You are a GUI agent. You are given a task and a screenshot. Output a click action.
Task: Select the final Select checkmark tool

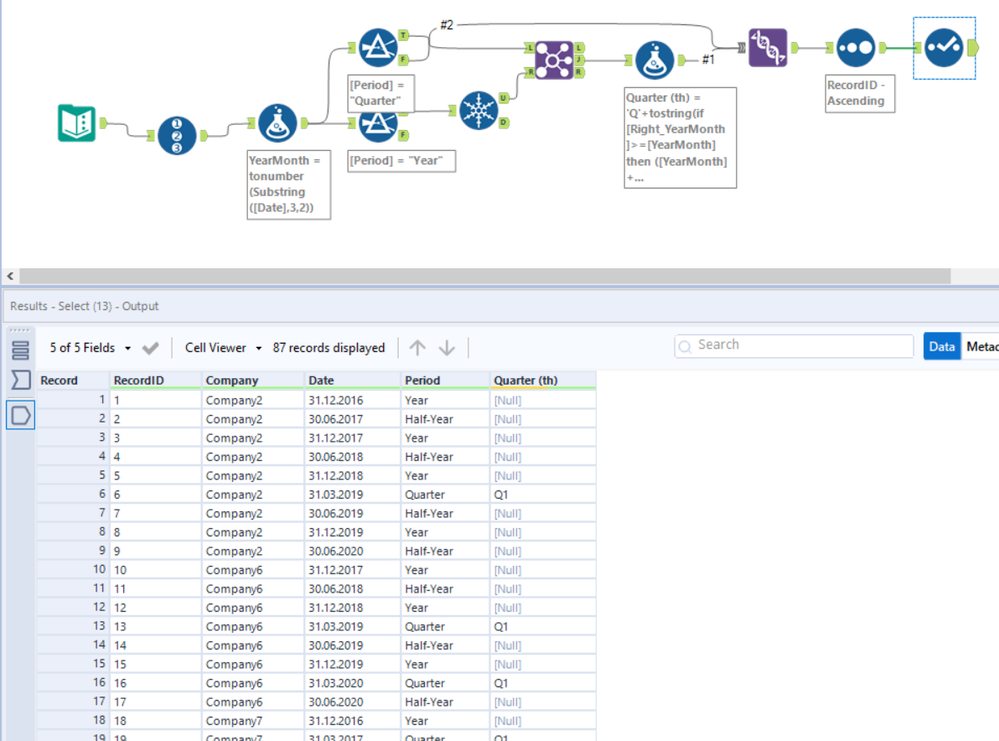tap(944, 48)
